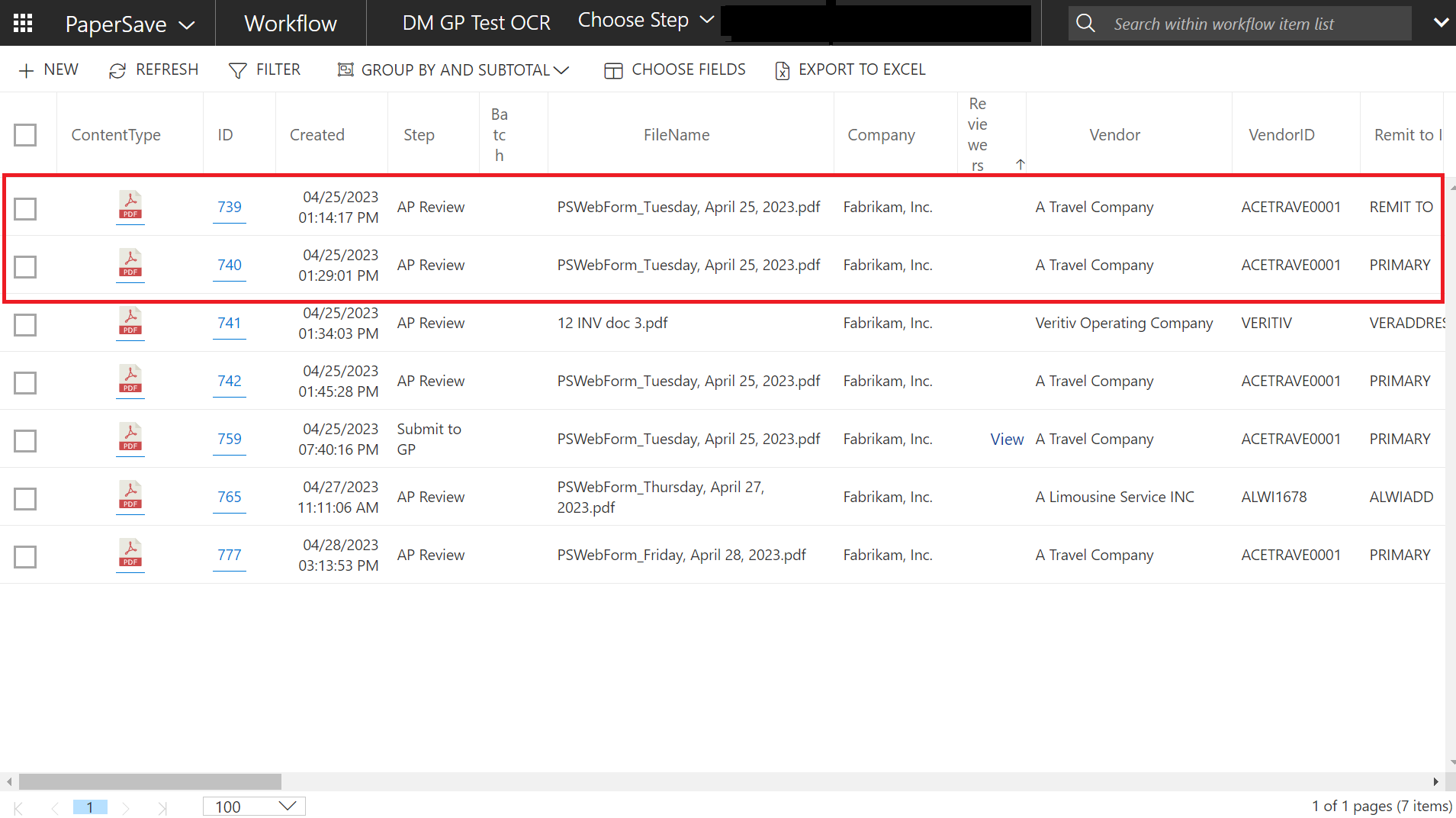Open item ID 777 link
The height and width of the screenshot is (818, 1456).
(229, 555)
